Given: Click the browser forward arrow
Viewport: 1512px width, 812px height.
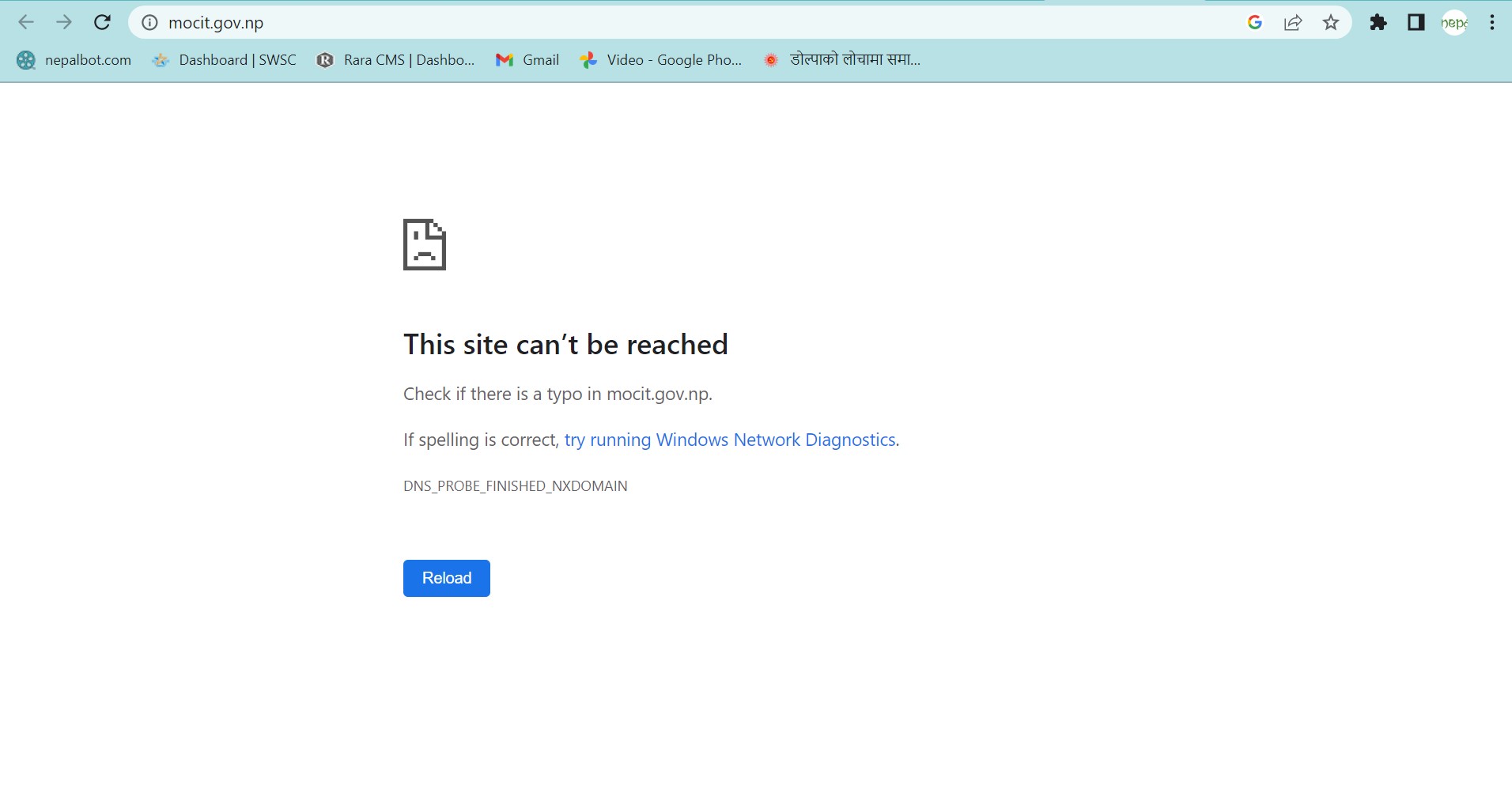Looking at the screenshot, I should (64, 22).
